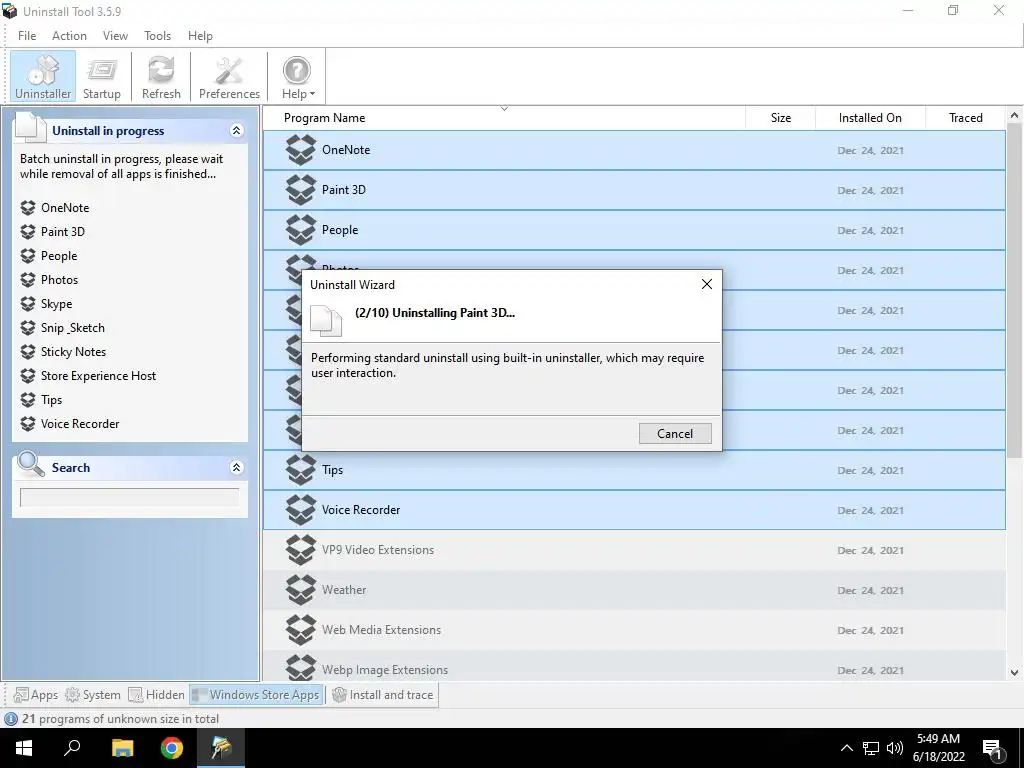Image resolution: width=1024 pixels, height=768 pixels.
Task: Close the Uninstall Wizard dialog
Action: pos(707,284)
